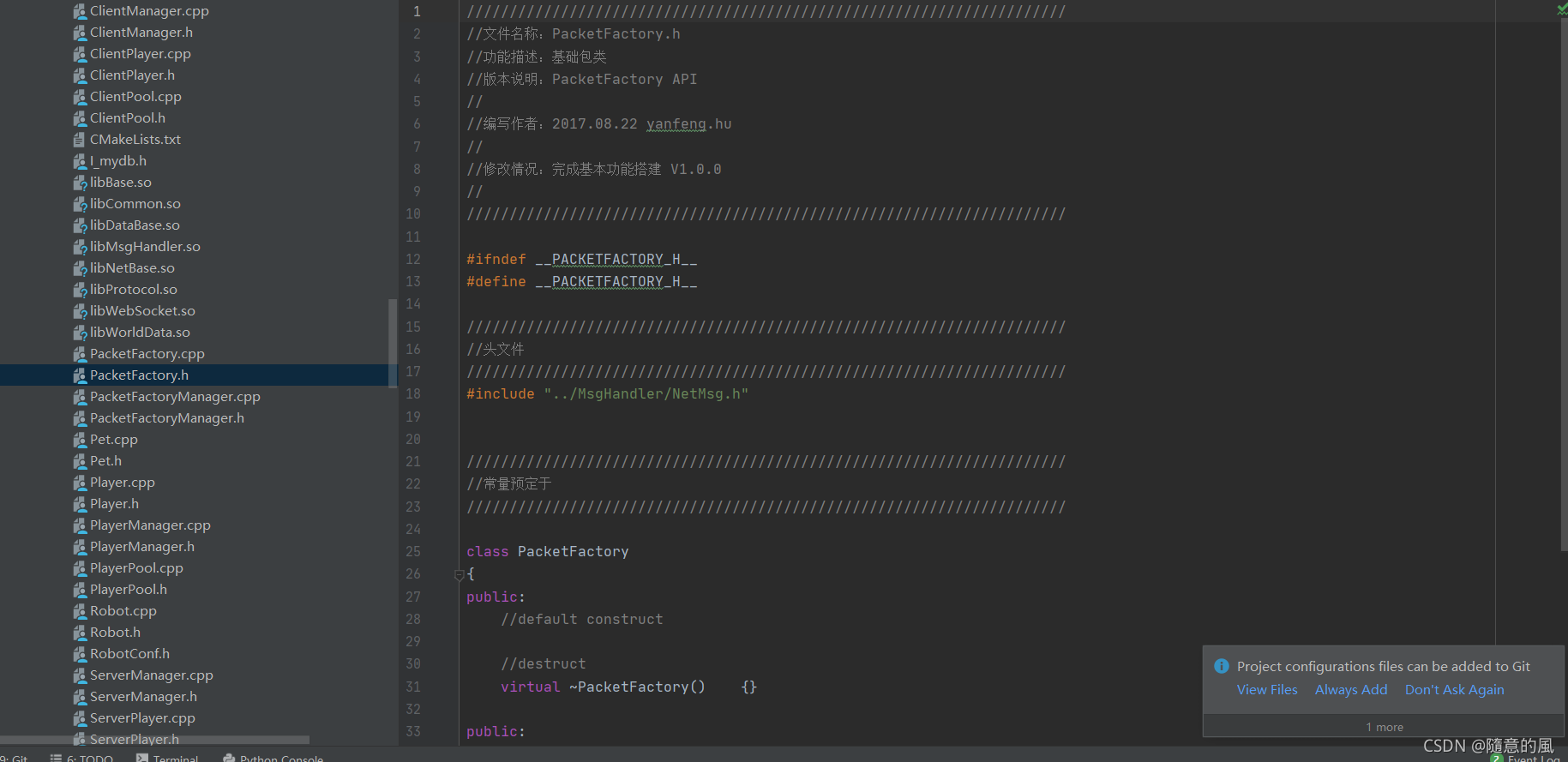Viewport: 1568px width, 762px height.
Task: Select libCommon.so library file
Action: pyautogui.click(x=135, y=204)
